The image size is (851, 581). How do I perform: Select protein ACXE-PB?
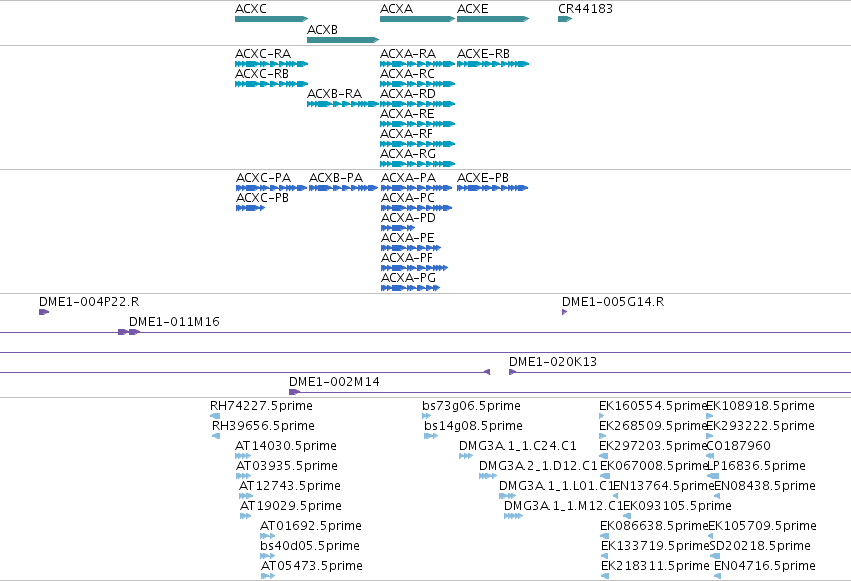click(492, 188)
